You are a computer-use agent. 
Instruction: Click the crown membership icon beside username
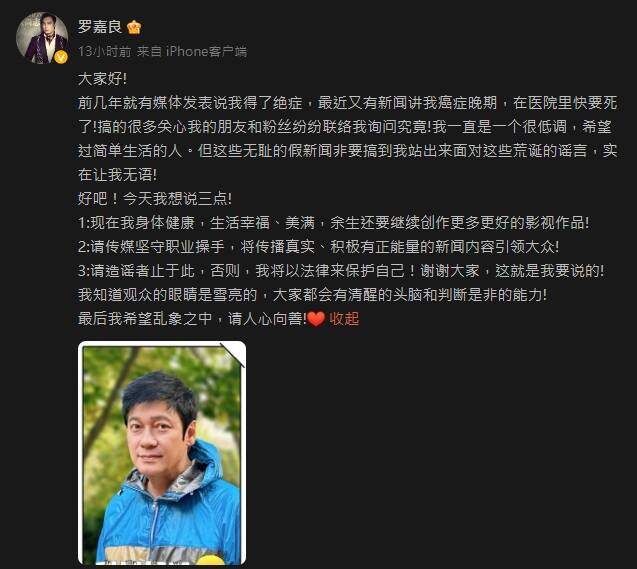click(x=134, y=27)
